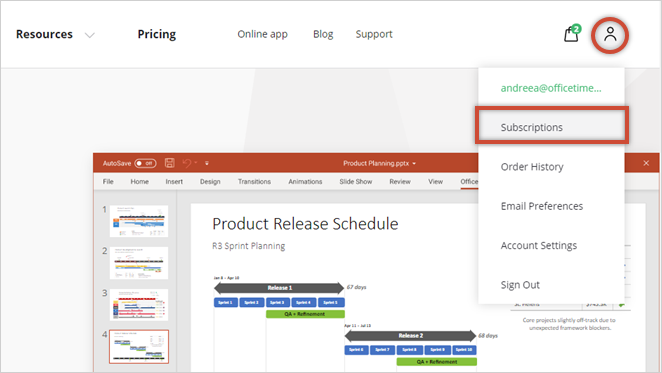
Task: Select slide 2 thumbnail
Action: [x=139, y=263]
